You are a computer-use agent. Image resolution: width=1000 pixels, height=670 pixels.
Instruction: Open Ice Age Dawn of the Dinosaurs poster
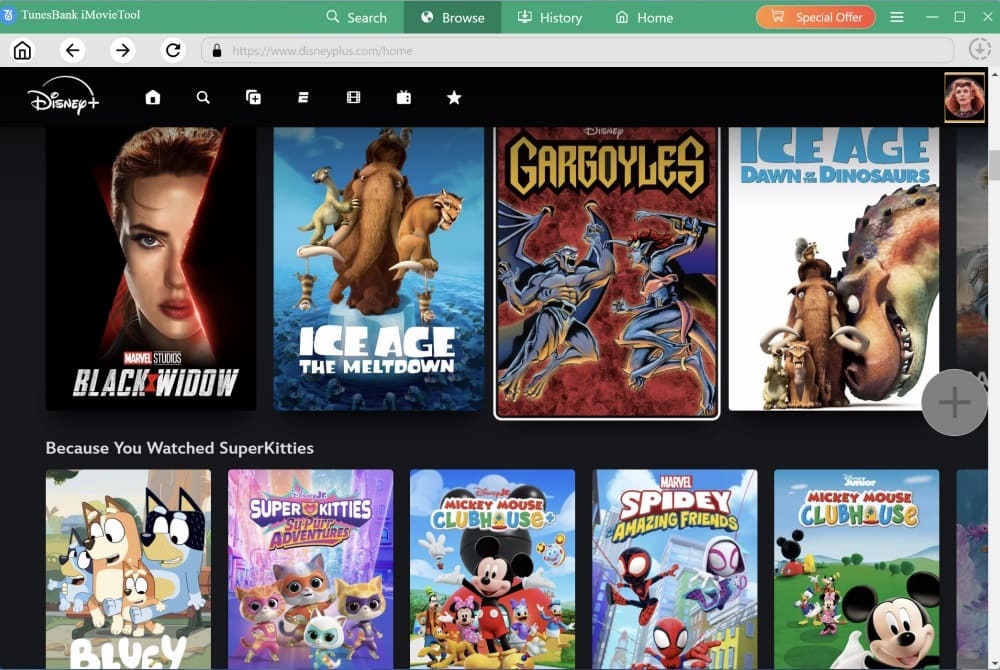point(834,268)
